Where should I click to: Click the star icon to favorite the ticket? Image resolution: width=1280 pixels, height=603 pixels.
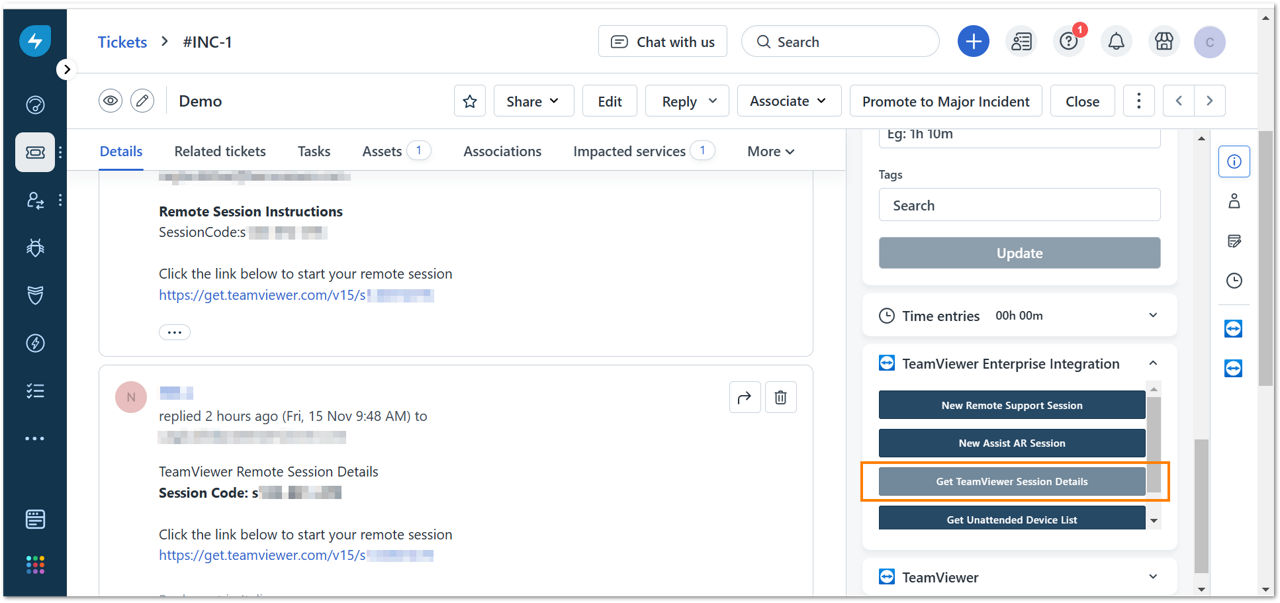470,101
